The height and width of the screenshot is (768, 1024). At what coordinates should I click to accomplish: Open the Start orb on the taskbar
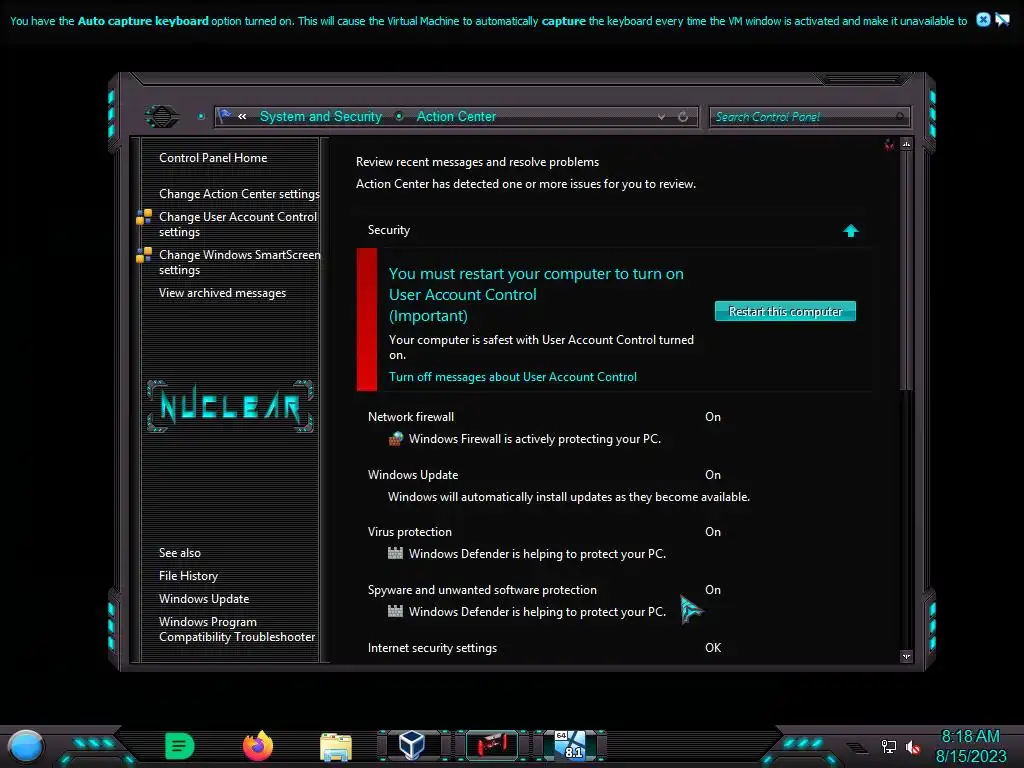click(x=27, y=747)
